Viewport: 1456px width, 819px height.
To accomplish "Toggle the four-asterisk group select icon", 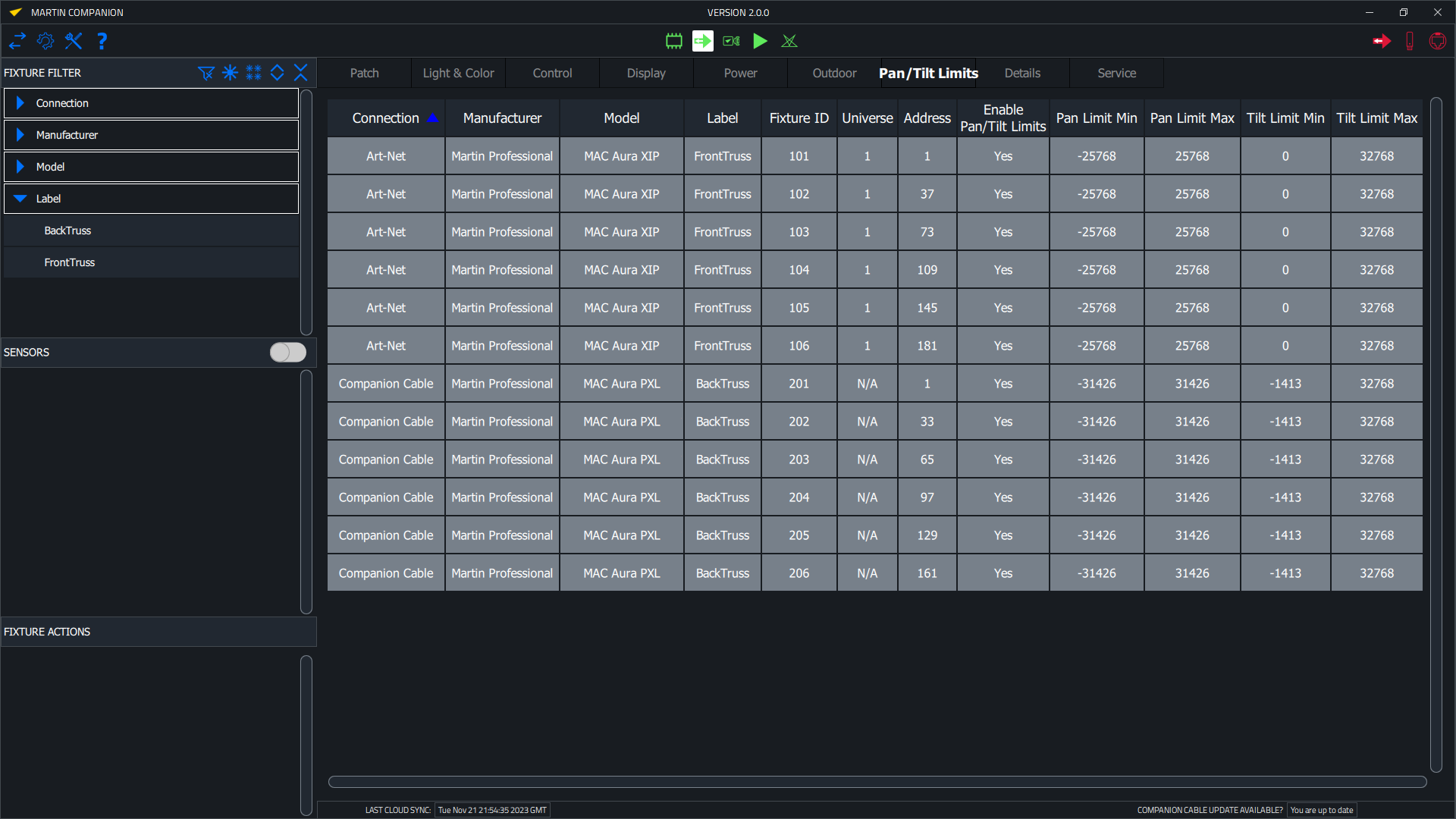I will point(253,73).
